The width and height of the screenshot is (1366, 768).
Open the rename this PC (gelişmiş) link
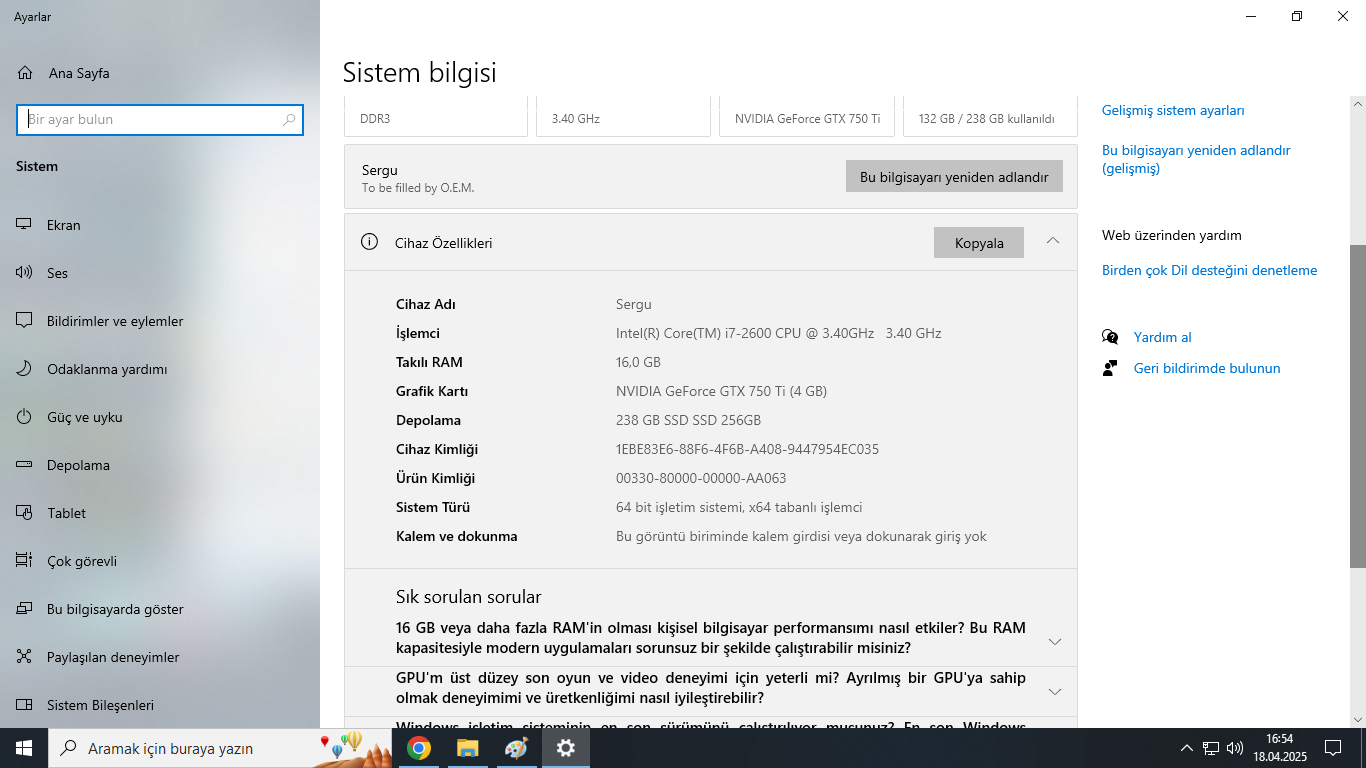(x=1196, y=159)
